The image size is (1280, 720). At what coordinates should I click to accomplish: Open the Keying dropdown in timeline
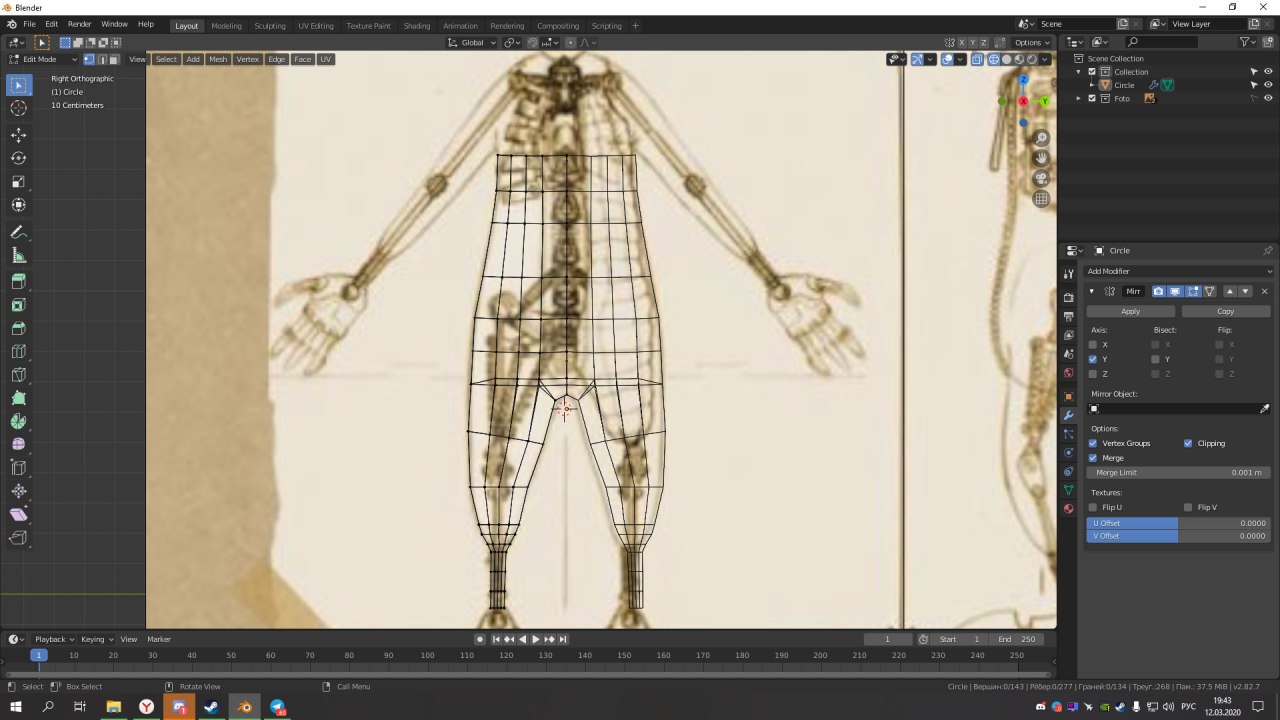96,639
